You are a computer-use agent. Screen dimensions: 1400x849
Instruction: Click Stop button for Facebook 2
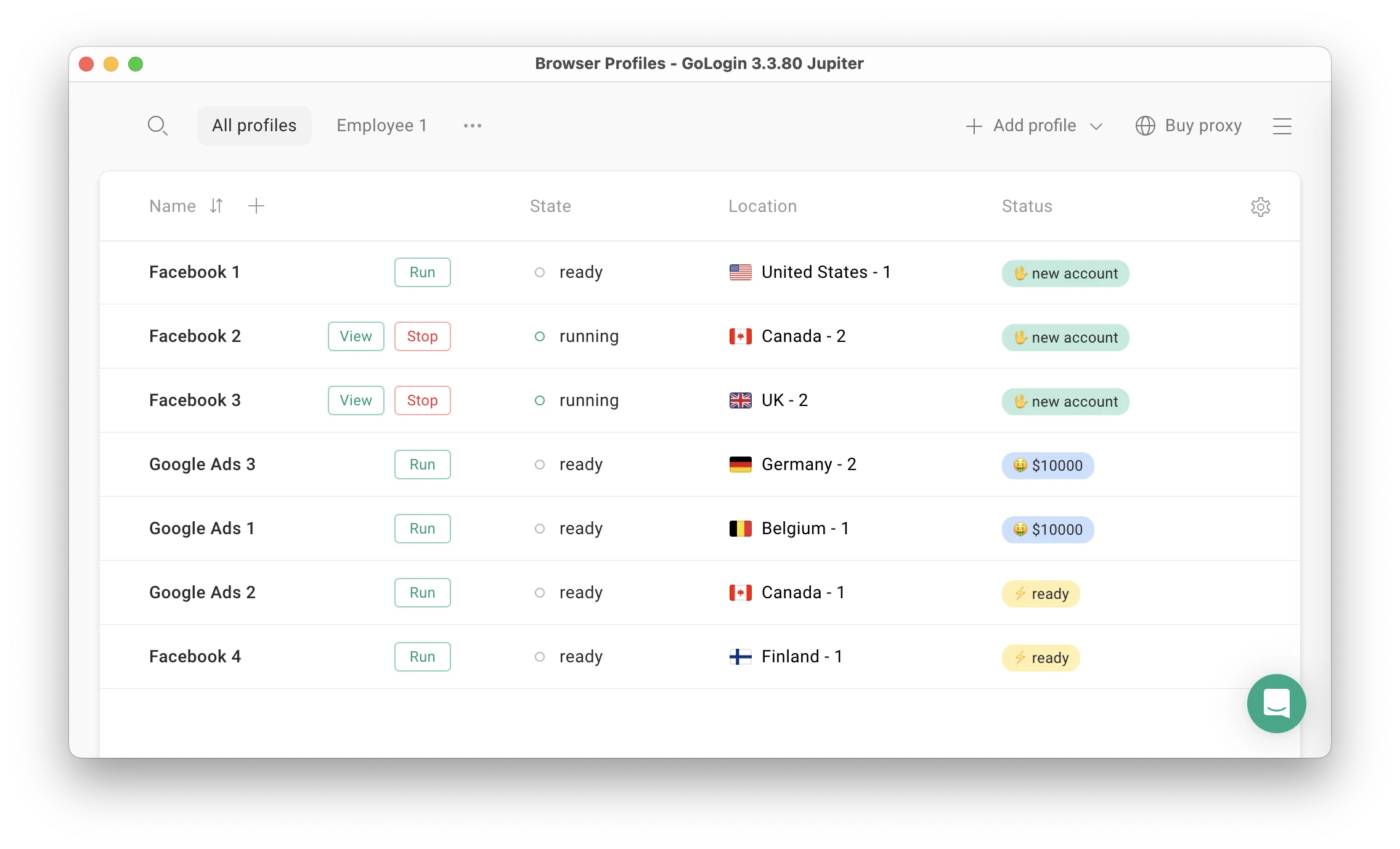coord(422,336)
